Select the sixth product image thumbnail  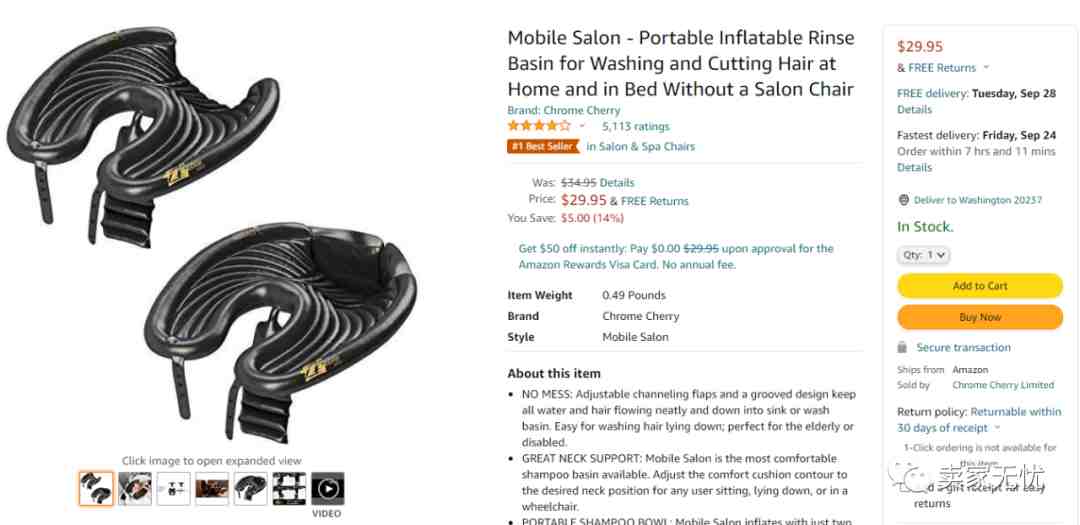coord(289,488)
